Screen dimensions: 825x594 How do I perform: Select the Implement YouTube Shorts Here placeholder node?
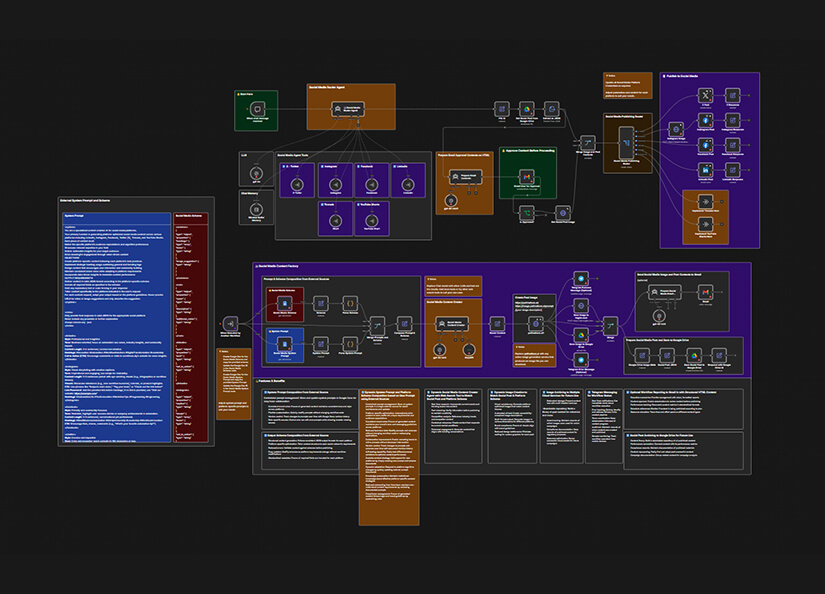[x=706, y=225]
